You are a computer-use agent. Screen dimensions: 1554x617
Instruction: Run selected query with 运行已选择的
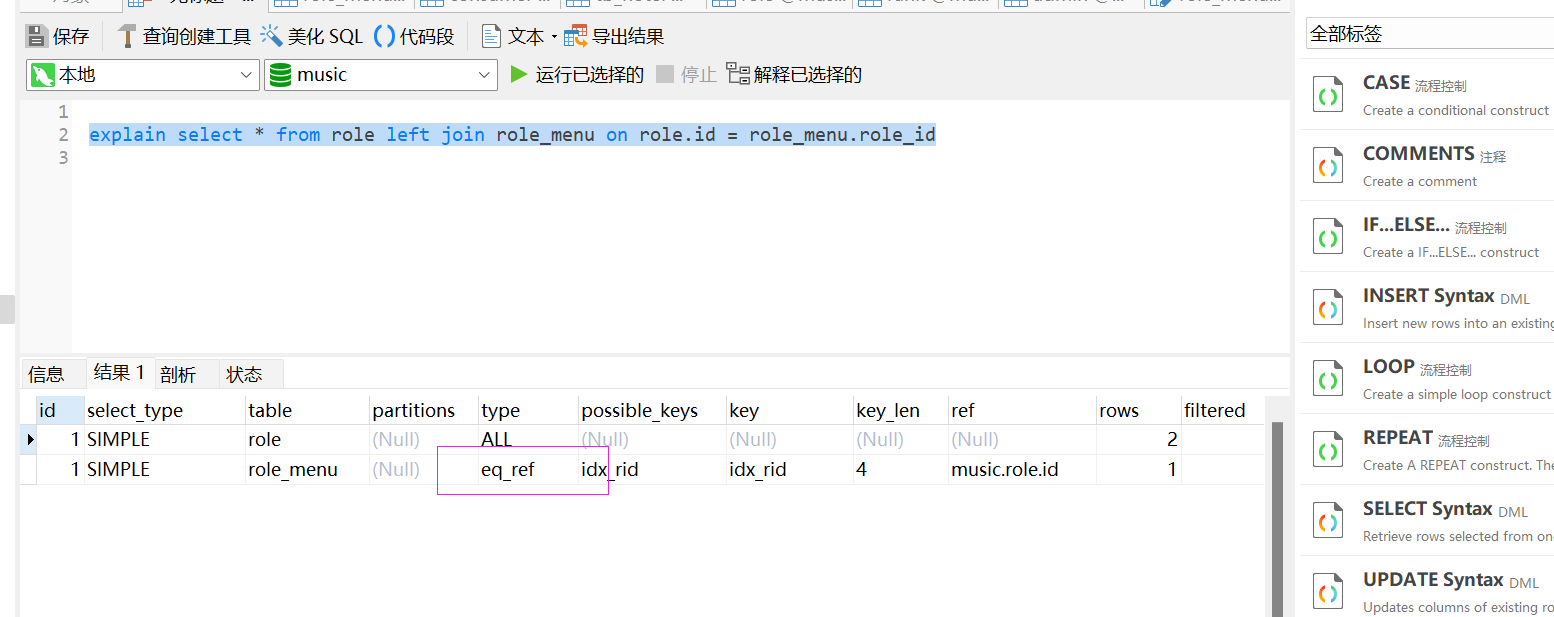click(577, 75)
